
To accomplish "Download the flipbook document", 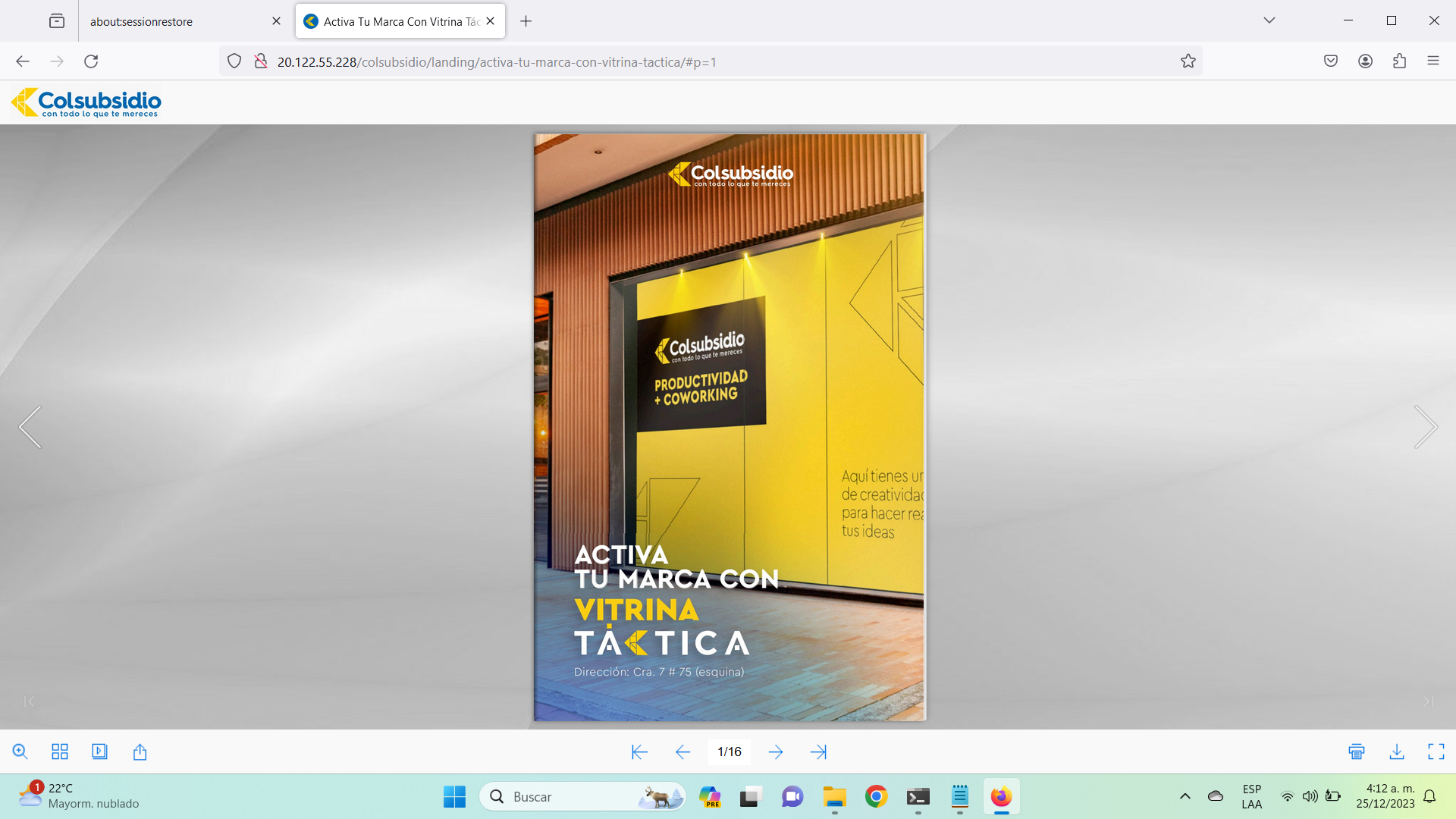I will click(1397, 752).
